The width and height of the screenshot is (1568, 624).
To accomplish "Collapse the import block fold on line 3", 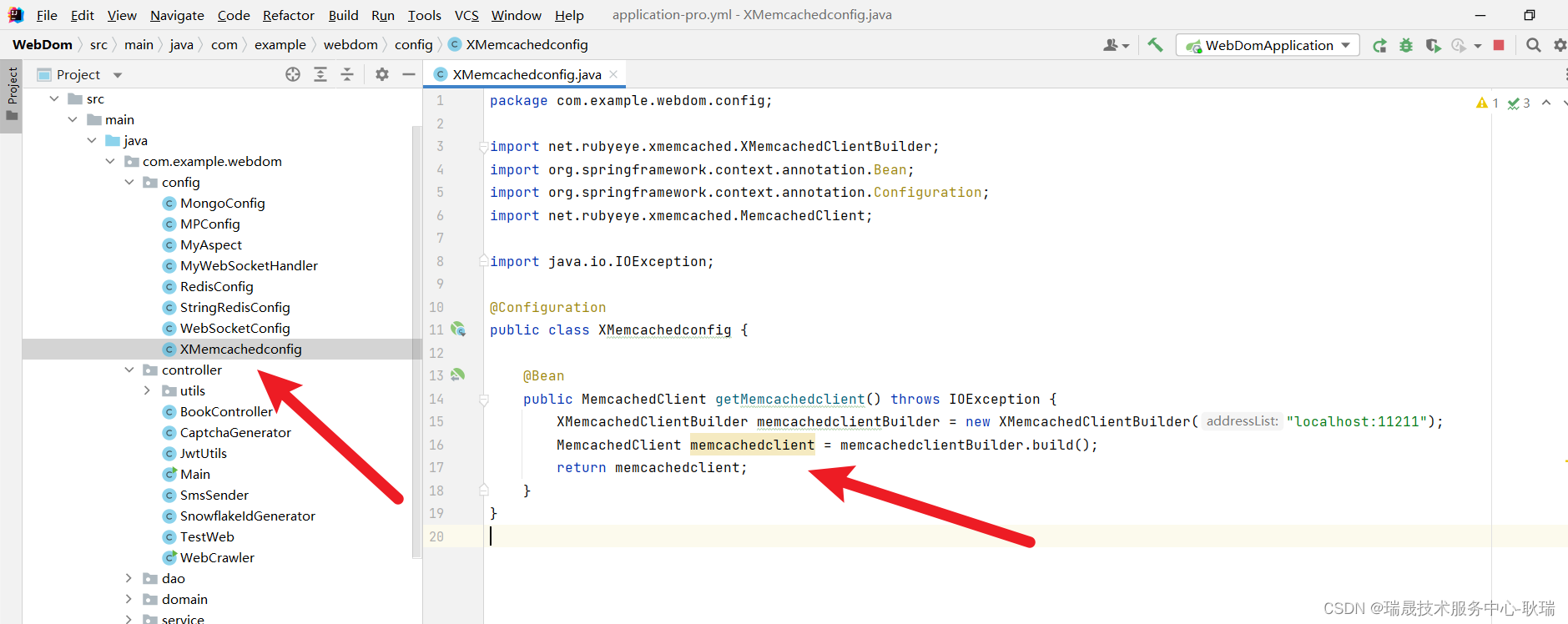I will 483,147.
